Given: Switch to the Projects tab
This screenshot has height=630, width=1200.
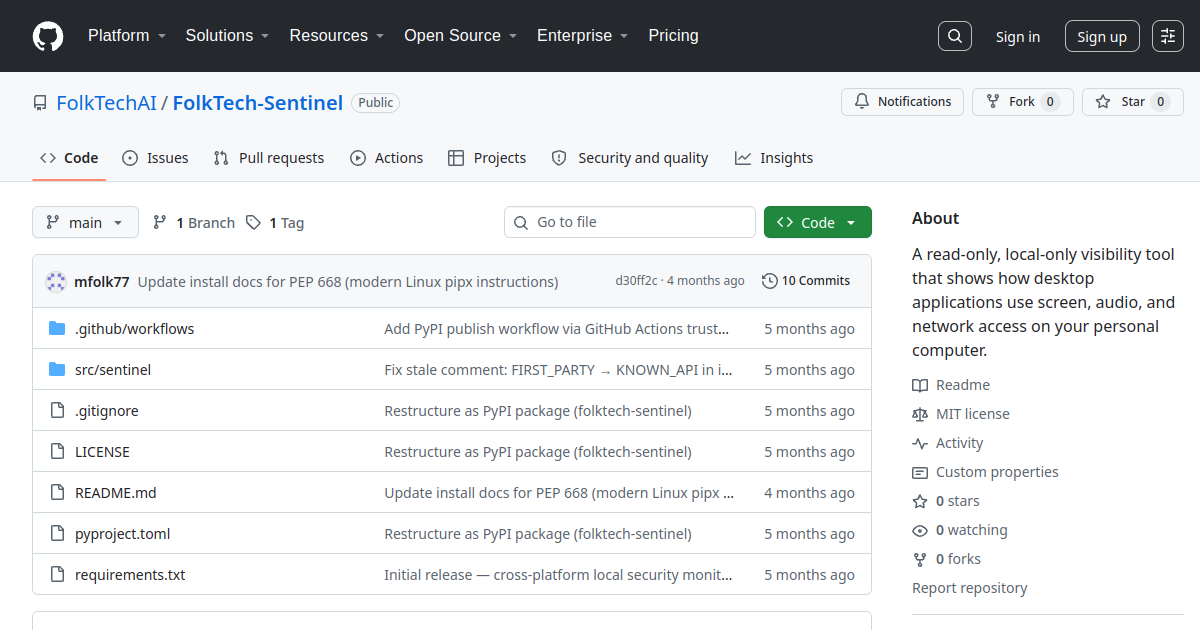Looking at the screenshot, I should point(487,158).
